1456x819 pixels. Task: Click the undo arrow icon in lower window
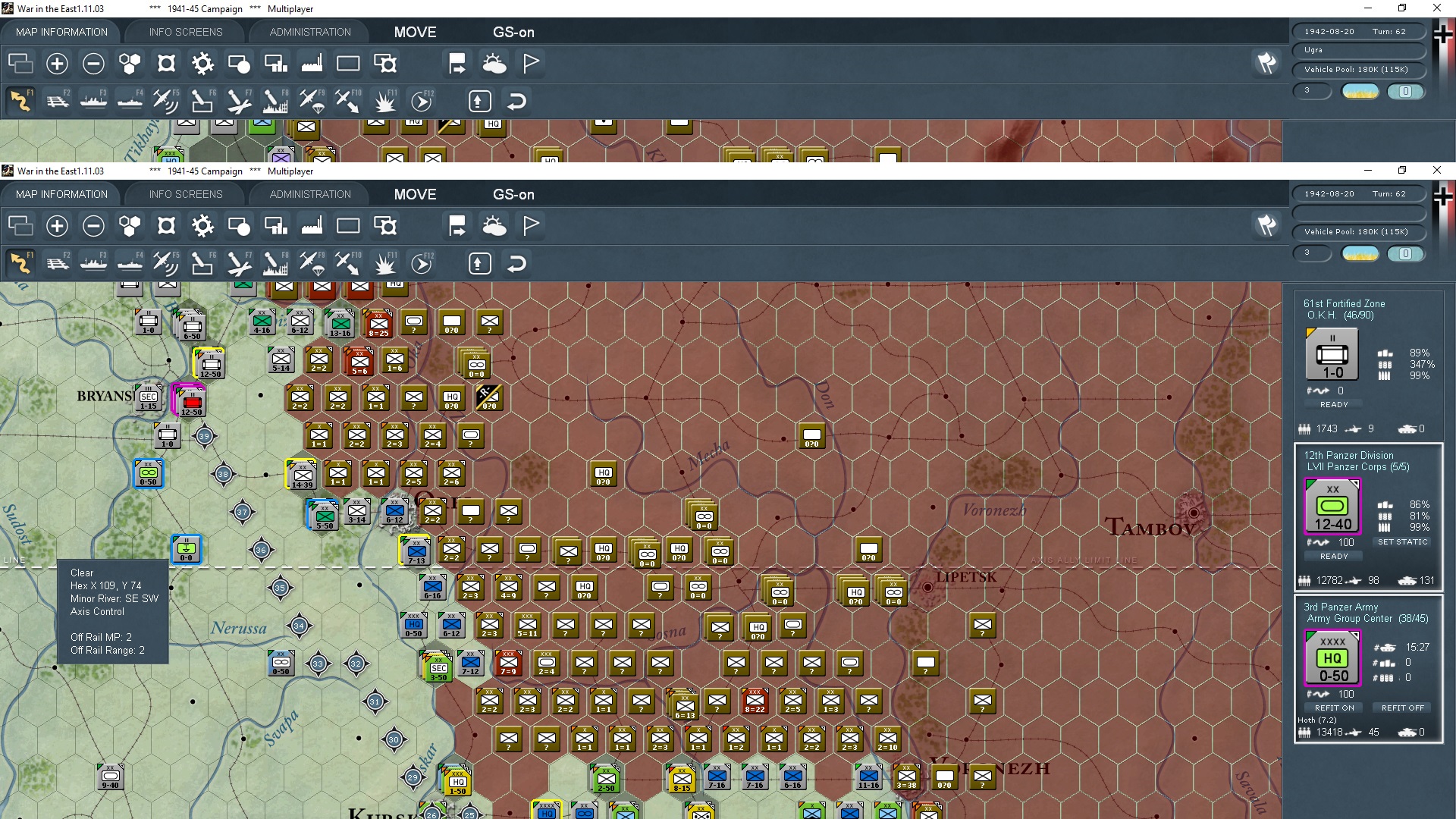[516, 264]
